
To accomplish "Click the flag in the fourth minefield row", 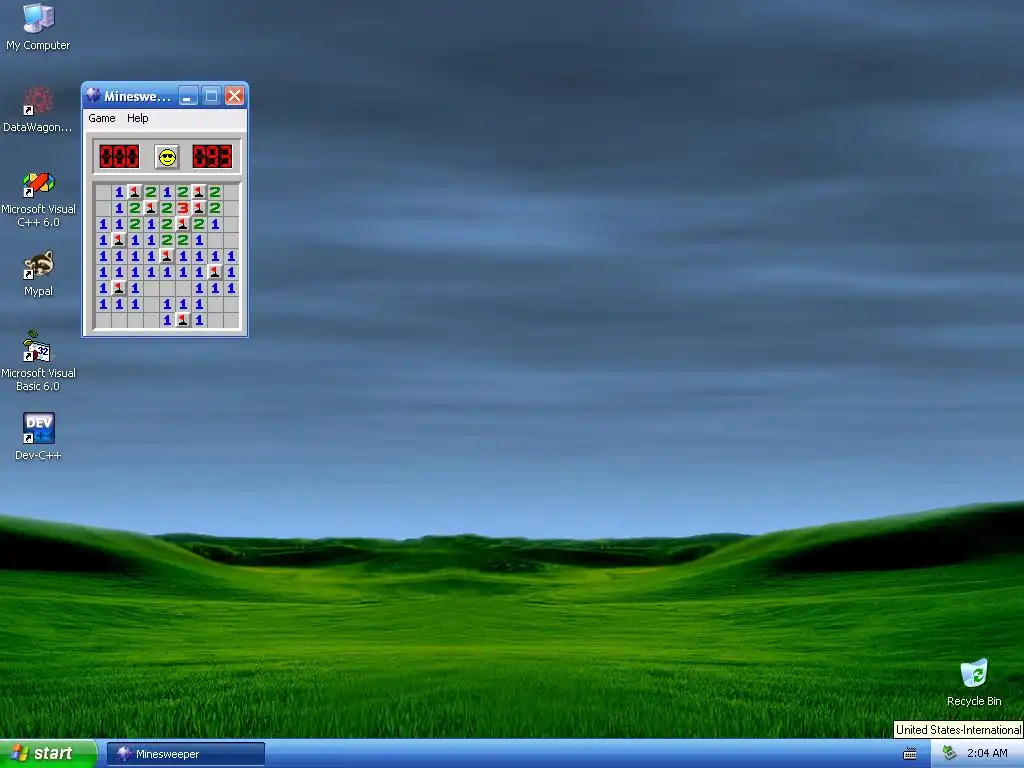I will pos(119,240).
